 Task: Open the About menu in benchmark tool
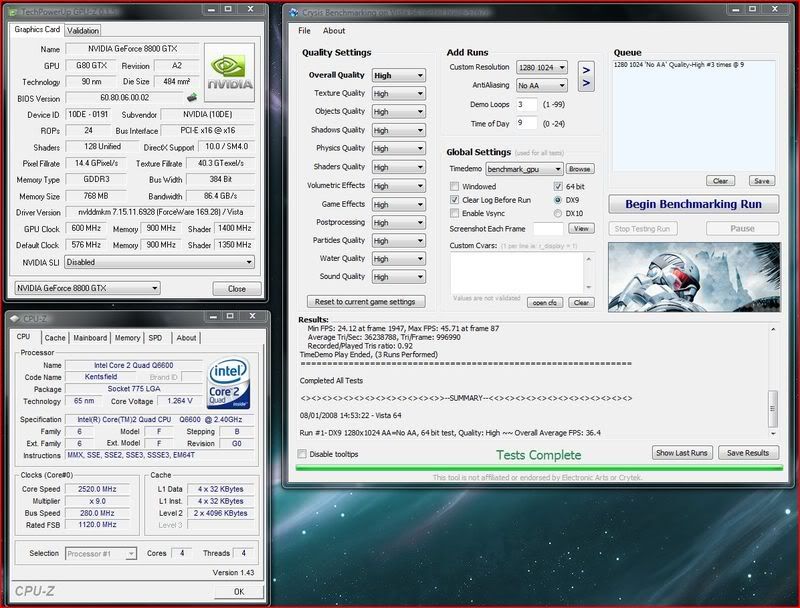334,31
